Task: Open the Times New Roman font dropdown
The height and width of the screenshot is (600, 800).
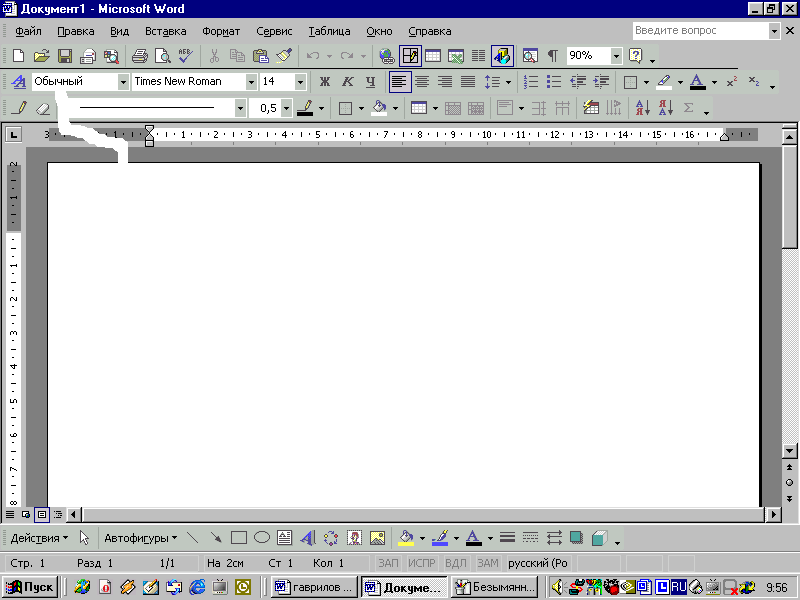Action: point(251,82)
